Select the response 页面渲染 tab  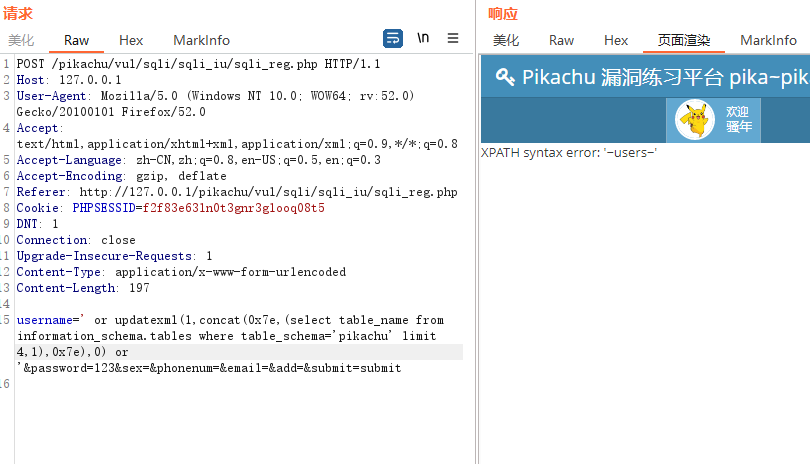pyautogui.click(x=684, y=40)
